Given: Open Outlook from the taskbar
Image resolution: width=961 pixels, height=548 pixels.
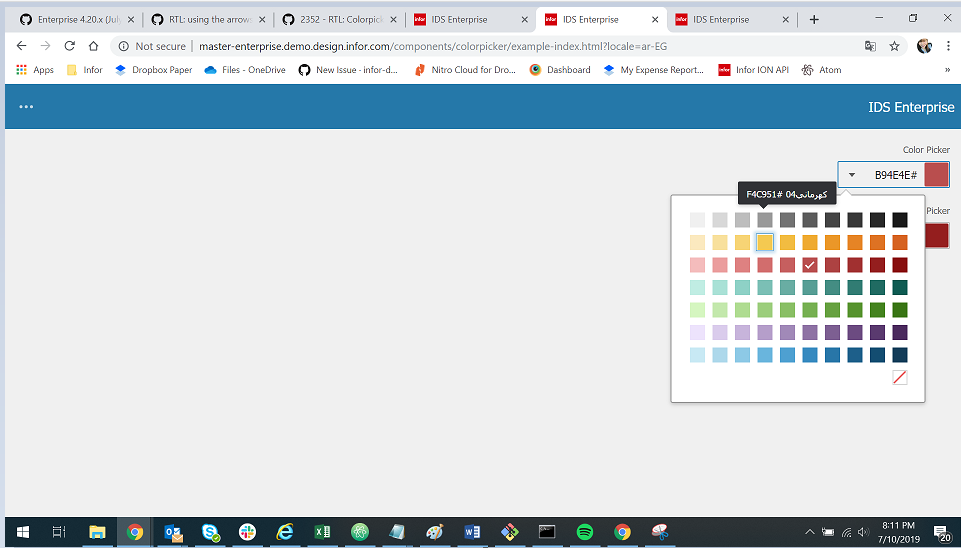Looking at the screenshot, I should pyautogui.click(x=173, y=532).
